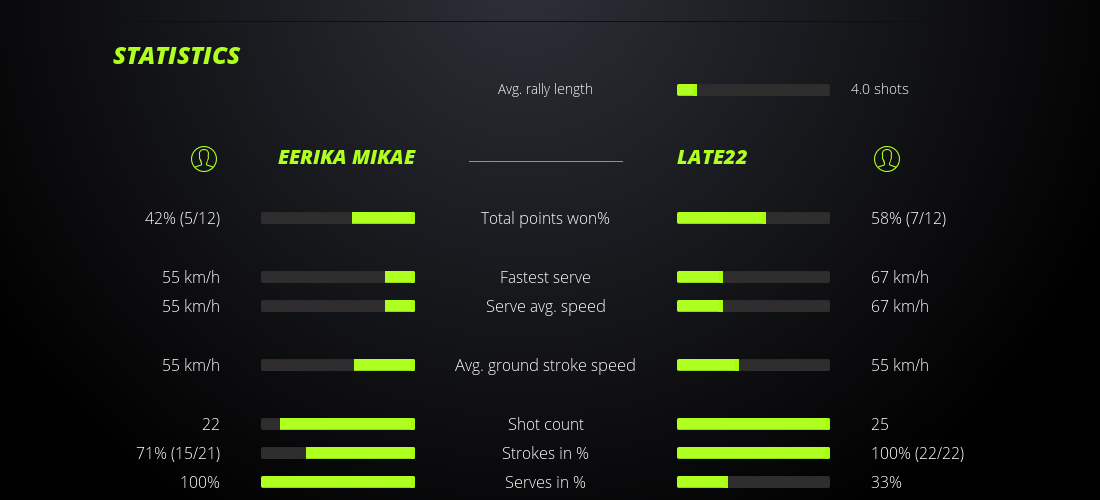
Task: Click the Statistics heading
Action: 177,56
